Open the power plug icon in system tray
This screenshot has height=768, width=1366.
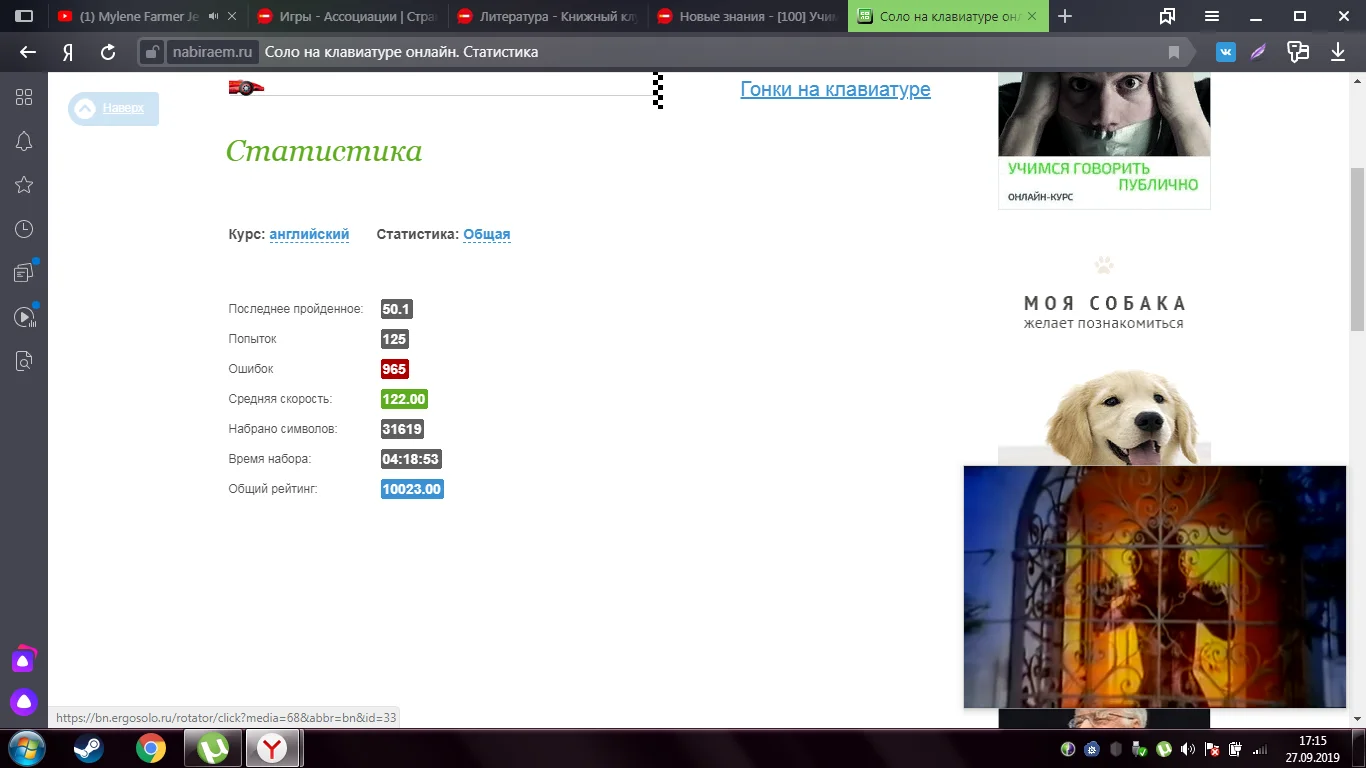point(1235,749)
